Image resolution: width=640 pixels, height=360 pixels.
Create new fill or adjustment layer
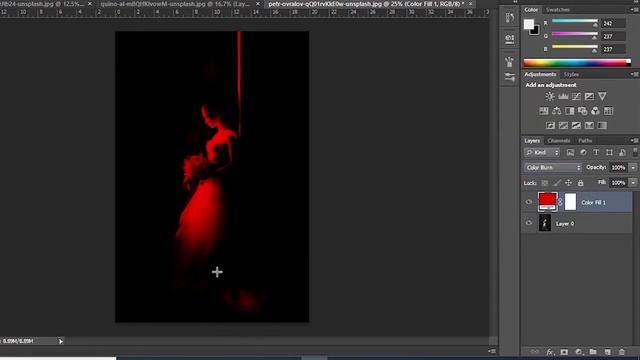578,352
